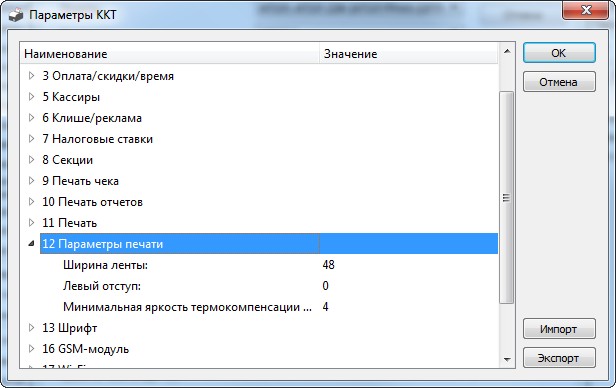
Task: Expand the 8 Секции node arrow
Action: click(x=31, y=160)
